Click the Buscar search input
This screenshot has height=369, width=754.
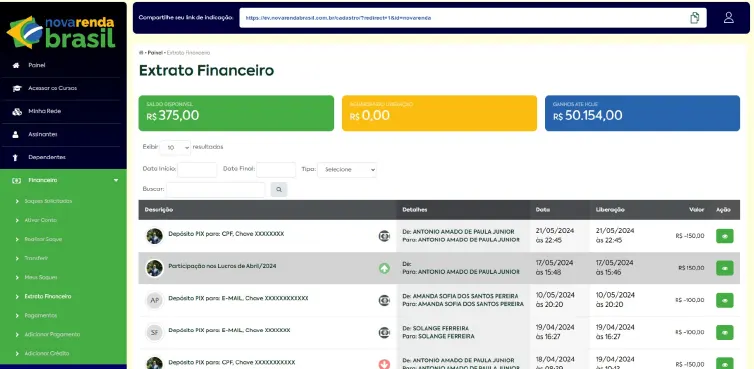215,190
